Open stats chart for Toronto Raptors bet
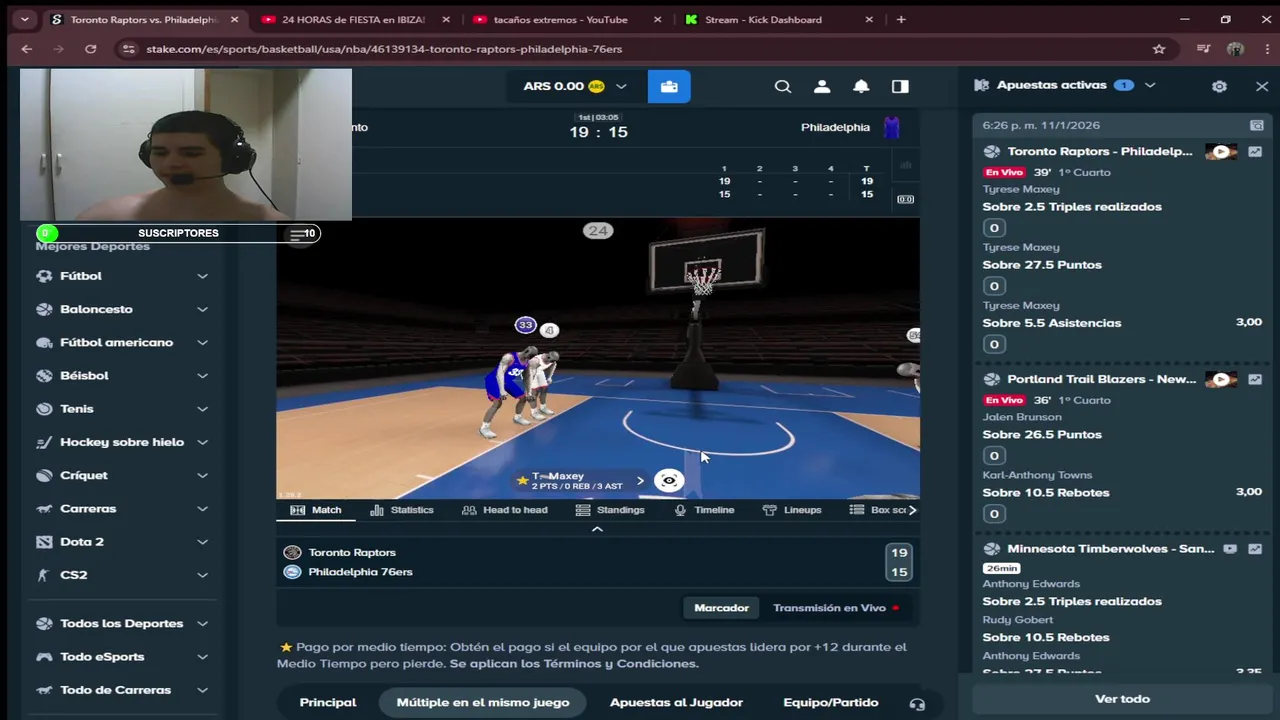The image size is (1280, 720). (x=1255, y=152)
